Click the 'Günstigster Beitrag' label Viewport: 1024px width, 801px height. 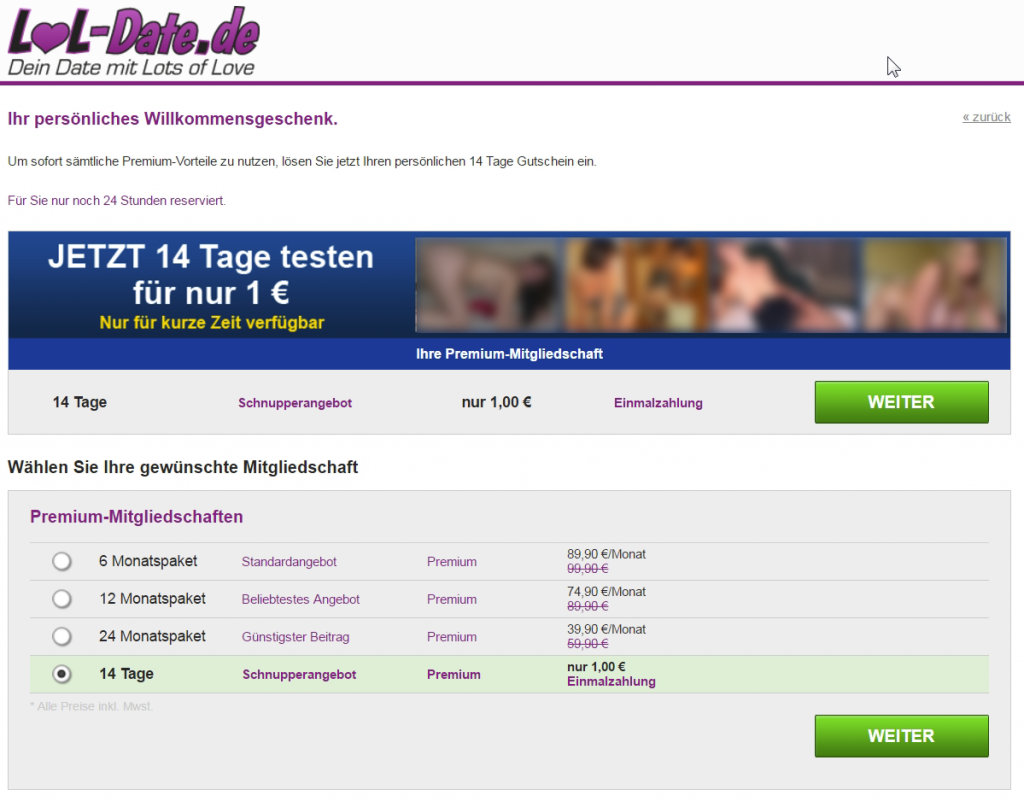click(295, 637)
